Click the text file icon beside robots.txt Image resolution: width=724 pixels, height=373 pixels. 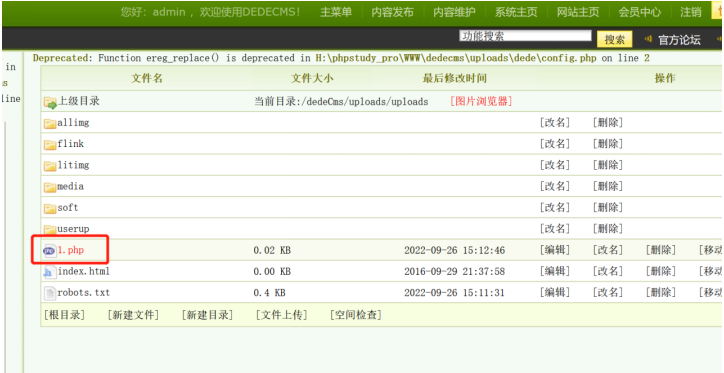pyautogui.click(x=49, y=293)
